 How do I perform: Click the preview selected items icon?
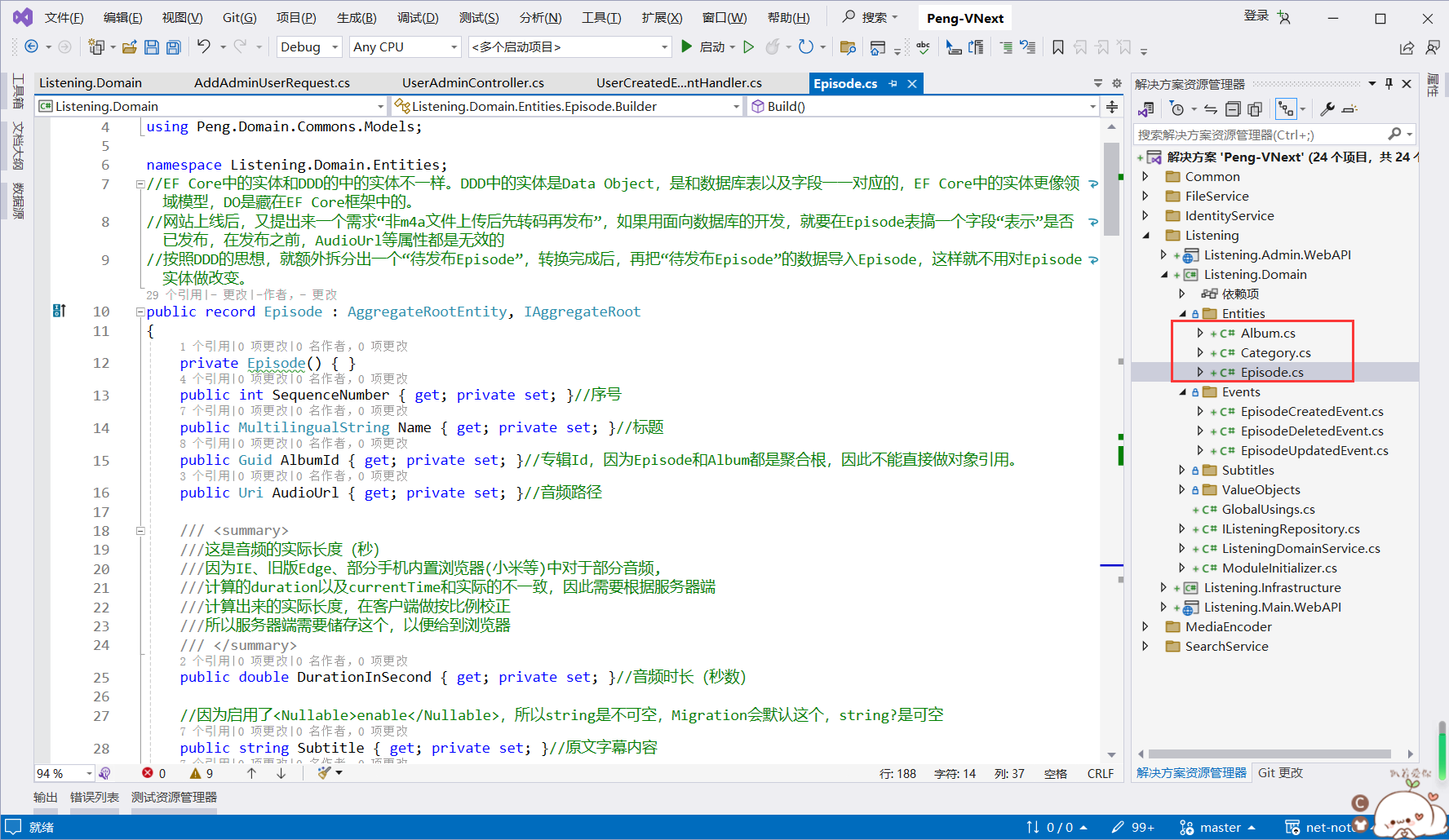[x=1349, y=108]
